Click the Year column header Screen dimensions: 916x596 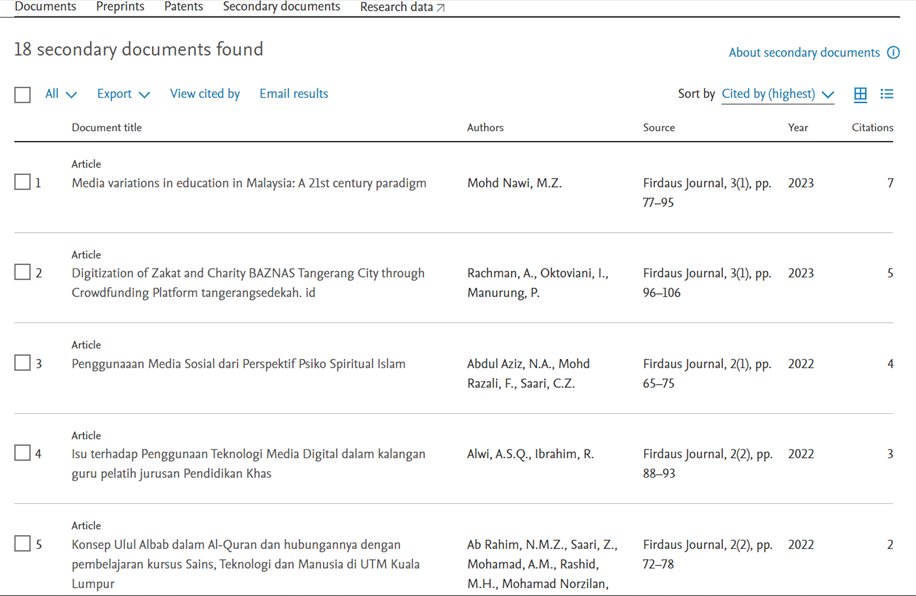point(797,128)
